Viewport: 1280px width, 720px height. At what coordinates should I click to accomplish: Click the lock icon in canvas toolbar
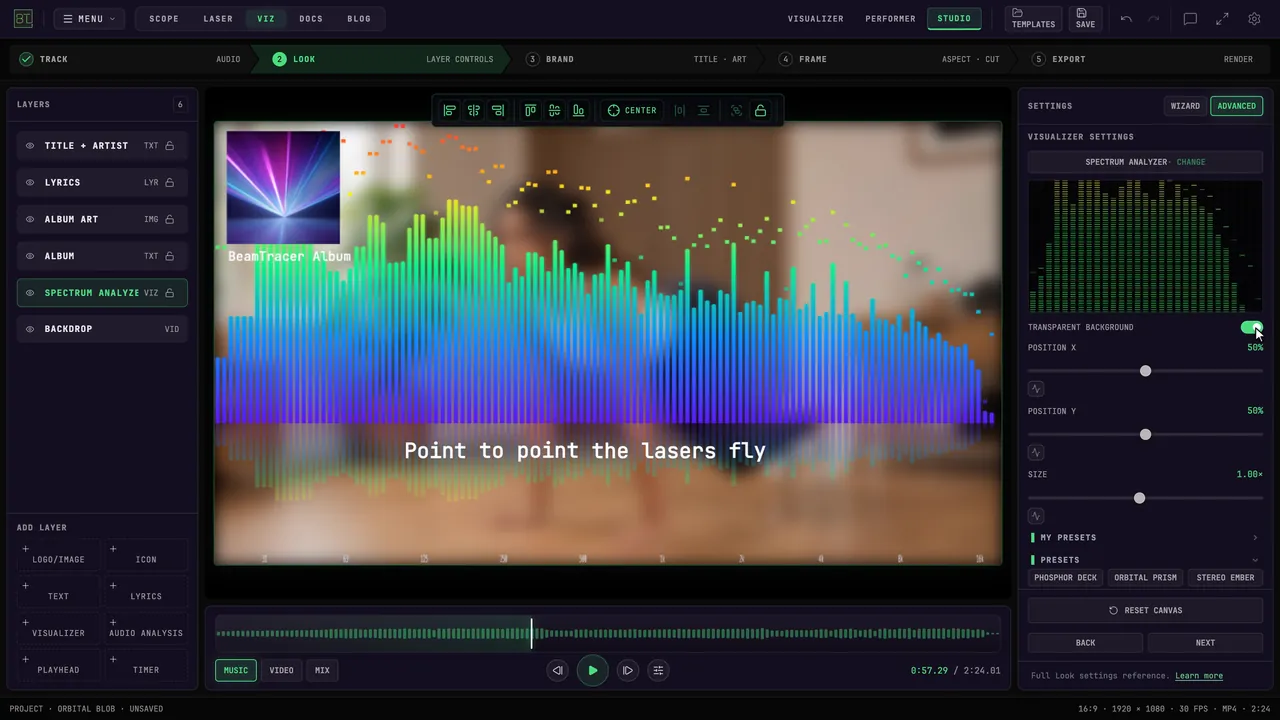click(x=760, y=110)
